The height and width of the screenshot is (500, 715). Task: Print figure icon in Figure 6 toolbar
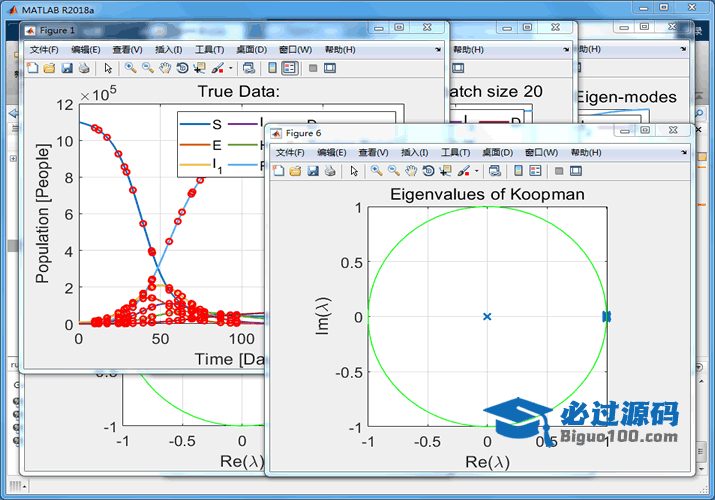[330, 171]
